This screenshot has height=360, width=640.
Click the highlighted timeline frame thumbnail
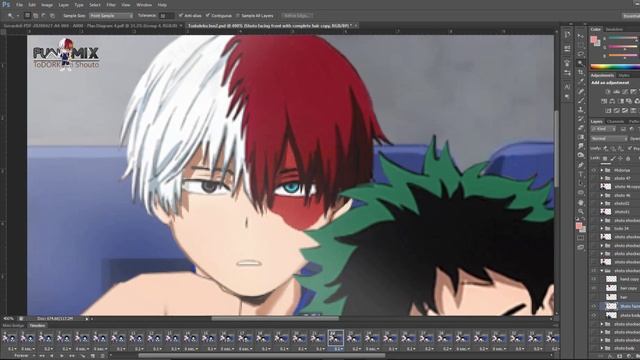tap(336, 338)
